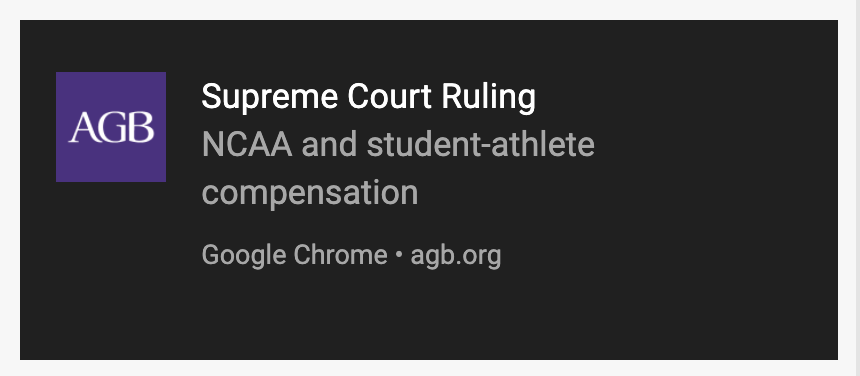Click the letter G in AGB logo

[113, 128]
